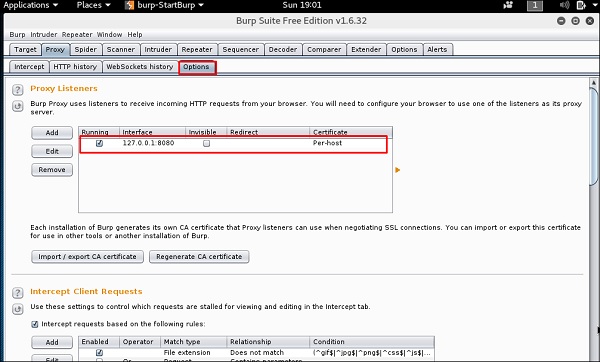Open the Intruder menu in menu bar
The height and width of the screenshot is (362, 600).
point(44,34)
